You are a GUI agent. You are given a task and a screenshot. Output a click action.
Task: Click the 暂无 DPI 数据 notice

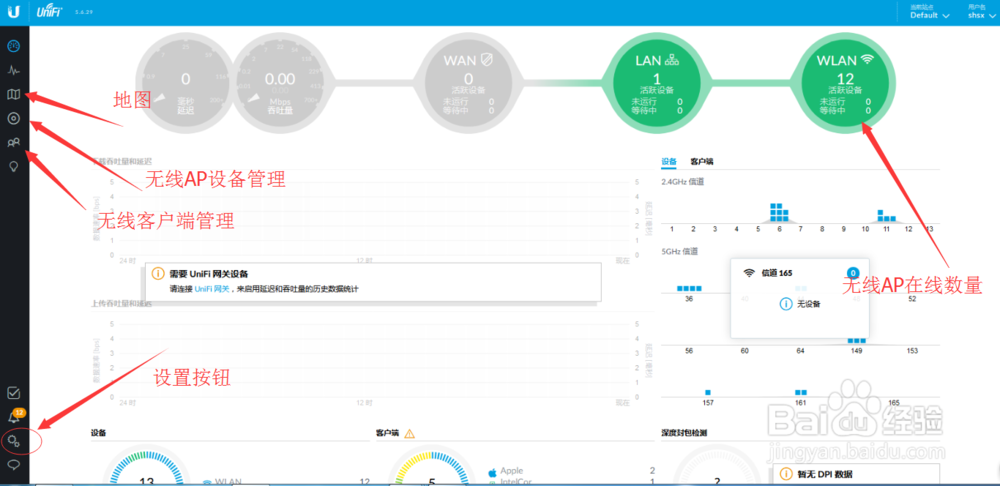coord(856,475)
